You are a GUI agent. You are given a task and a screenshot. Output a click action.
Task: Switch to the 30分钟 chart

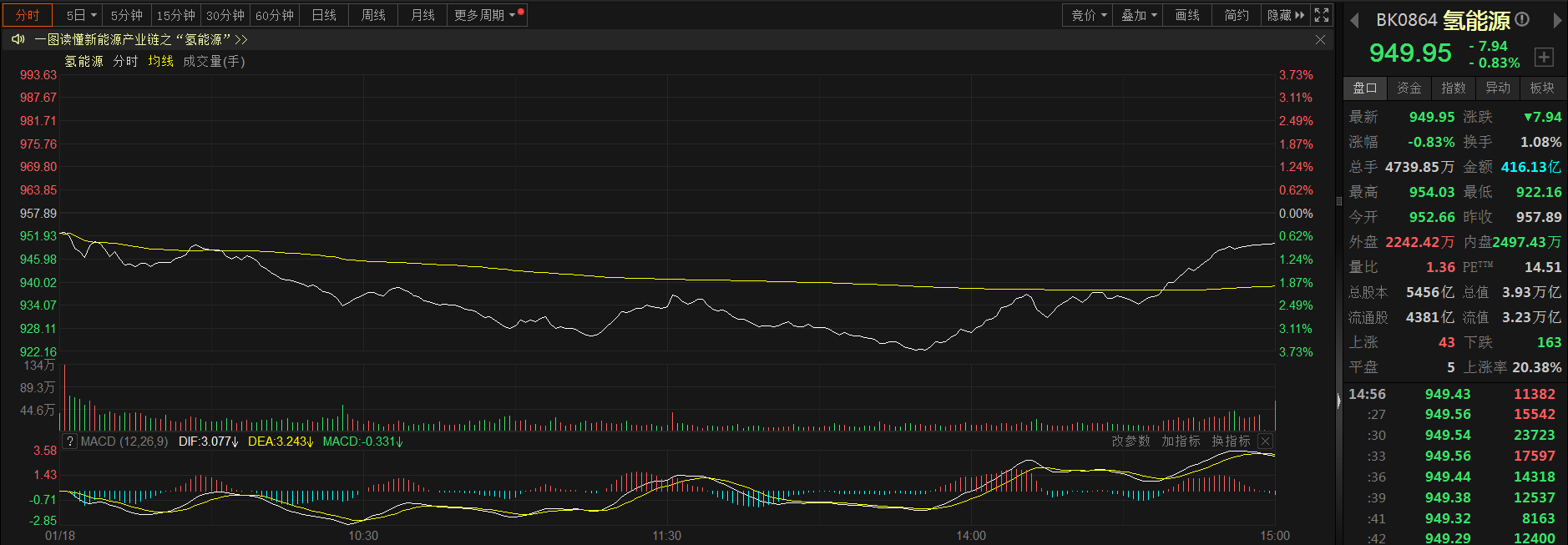(x=225, y=15)
